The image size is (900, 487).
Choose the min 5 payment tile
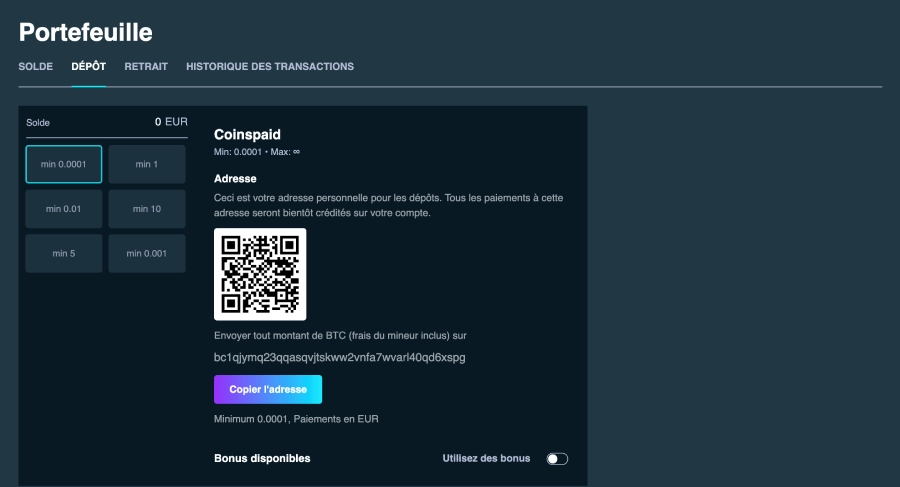64,254
